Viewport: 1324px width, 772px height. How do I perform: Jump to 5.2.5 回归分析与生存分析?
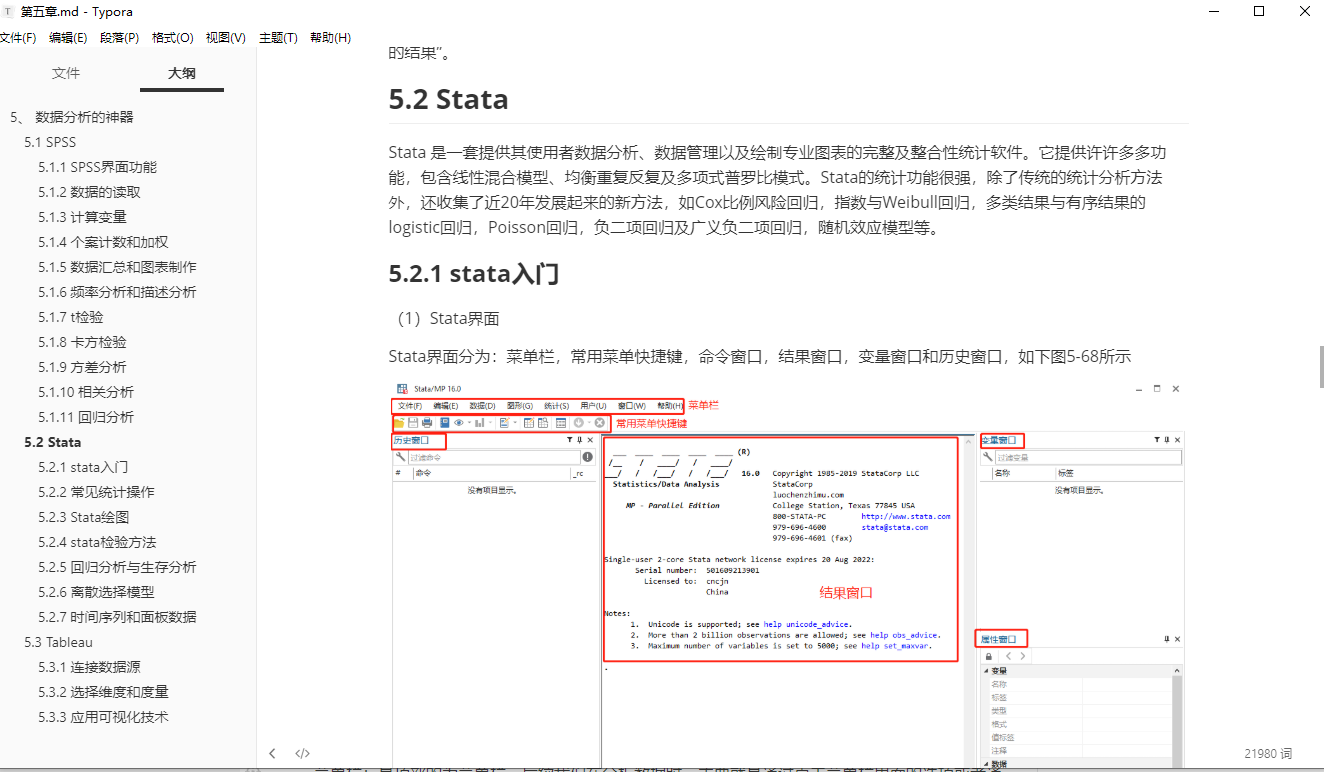tap(118, 567)
